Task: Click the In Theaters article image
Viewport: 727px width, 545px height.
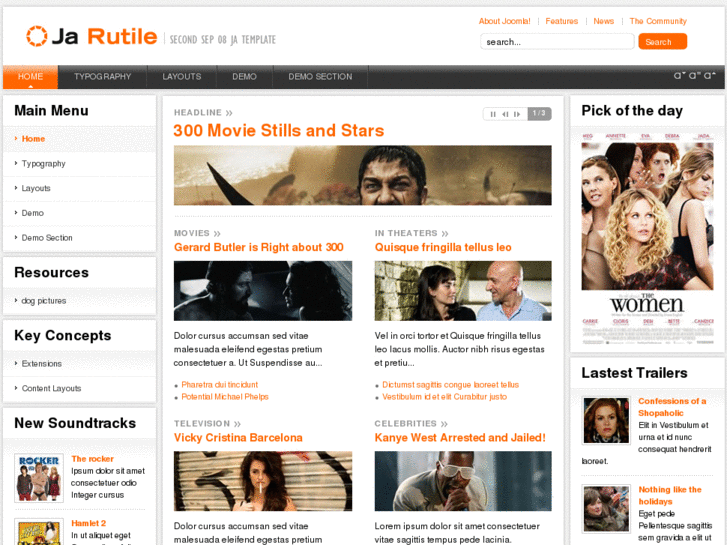Action: point(463,291)
